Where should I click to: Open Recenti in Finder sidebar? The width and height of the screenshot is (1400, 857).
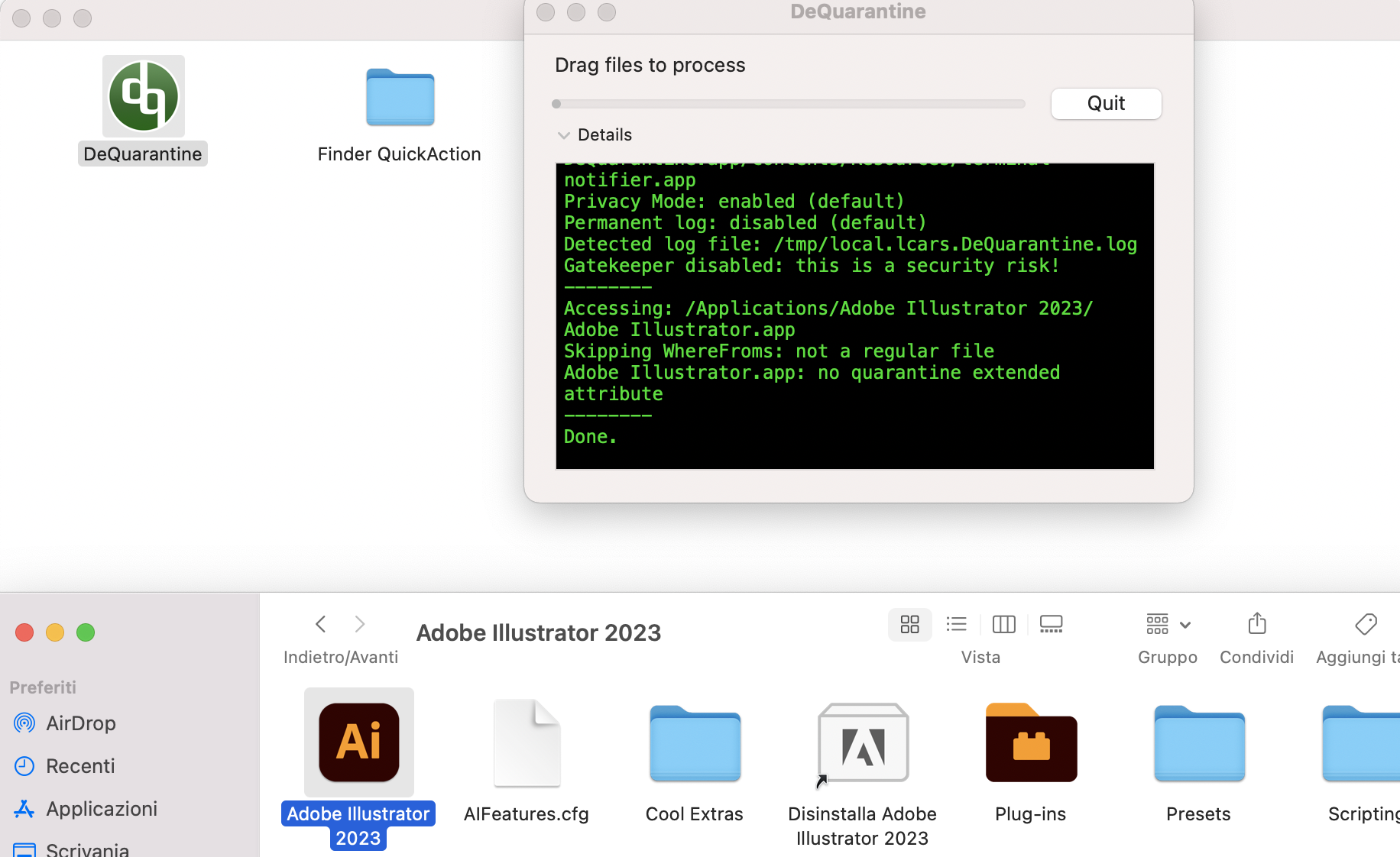[66, 765]
